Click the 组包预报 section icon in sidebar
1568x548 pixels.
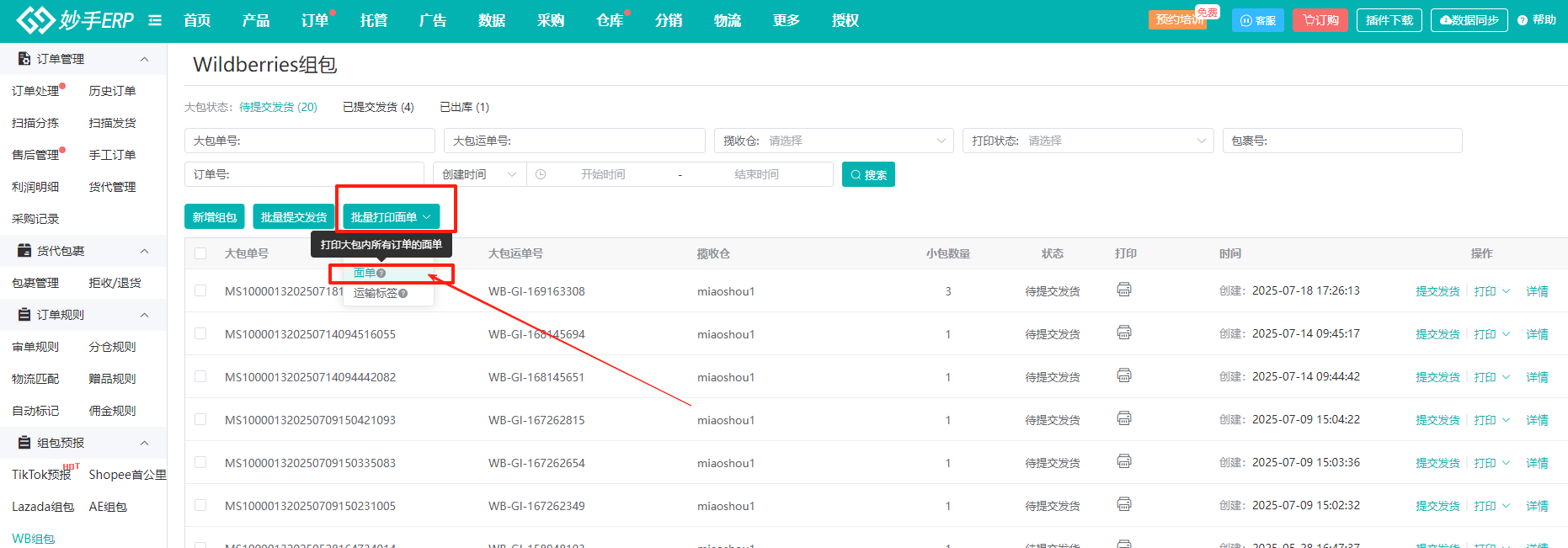click(24, 443)
